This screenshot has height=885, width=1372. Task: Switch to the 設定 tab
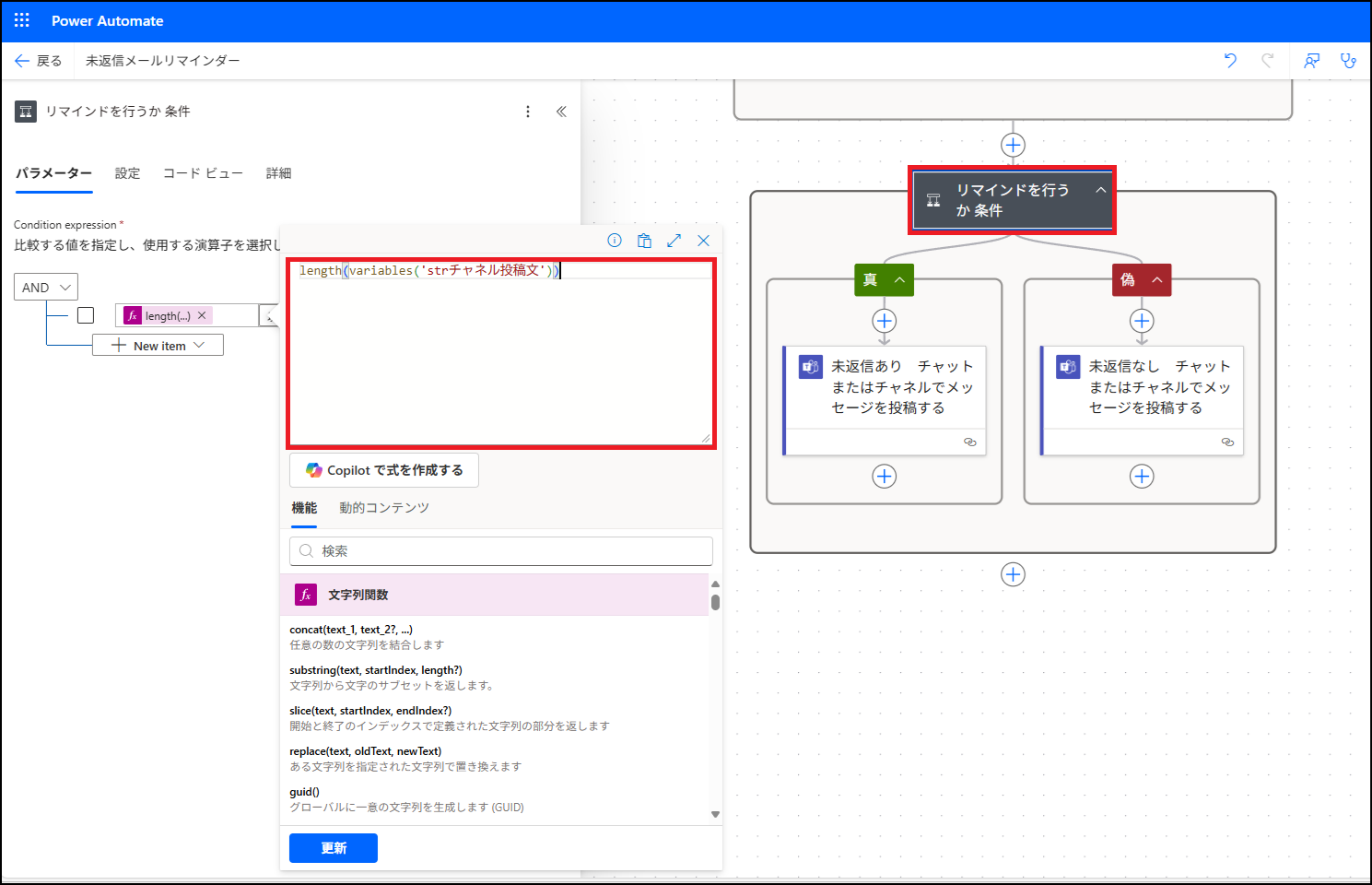pyautogui.click(x=127, y=173)
